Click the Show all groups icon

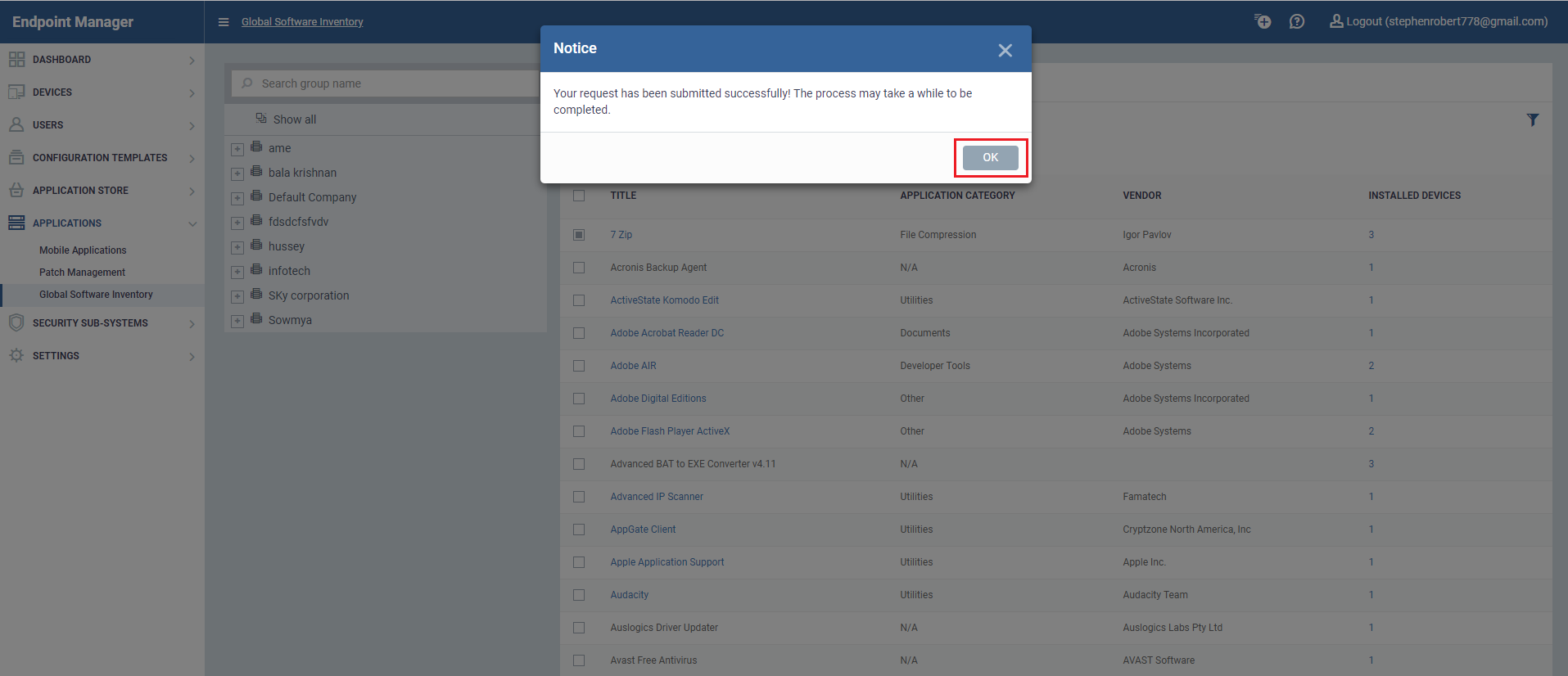(x=261, y=119)
